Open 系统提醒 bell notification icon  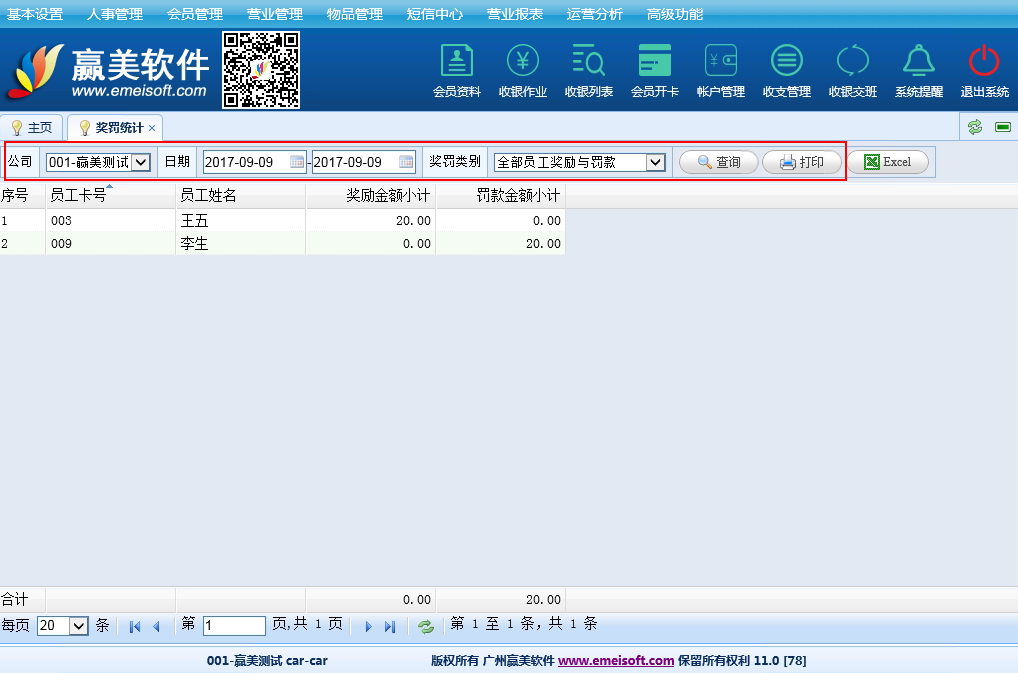[x=919, y=62]
